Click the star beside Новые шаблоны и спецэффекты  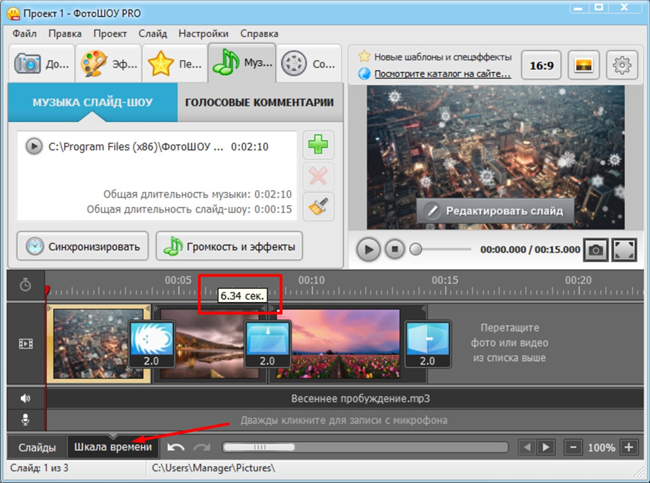pyautogui.click(x=364, y=56)
